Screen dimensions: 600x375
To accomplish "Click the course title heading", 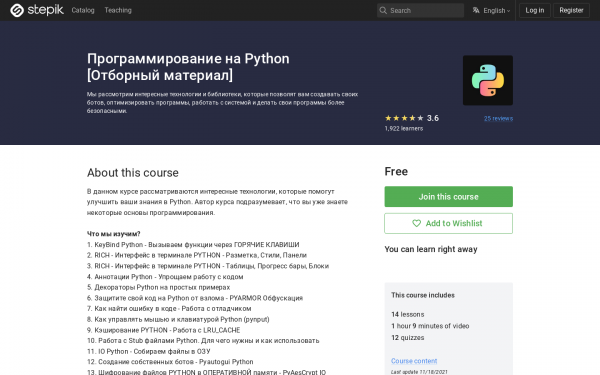I will 188,67.
